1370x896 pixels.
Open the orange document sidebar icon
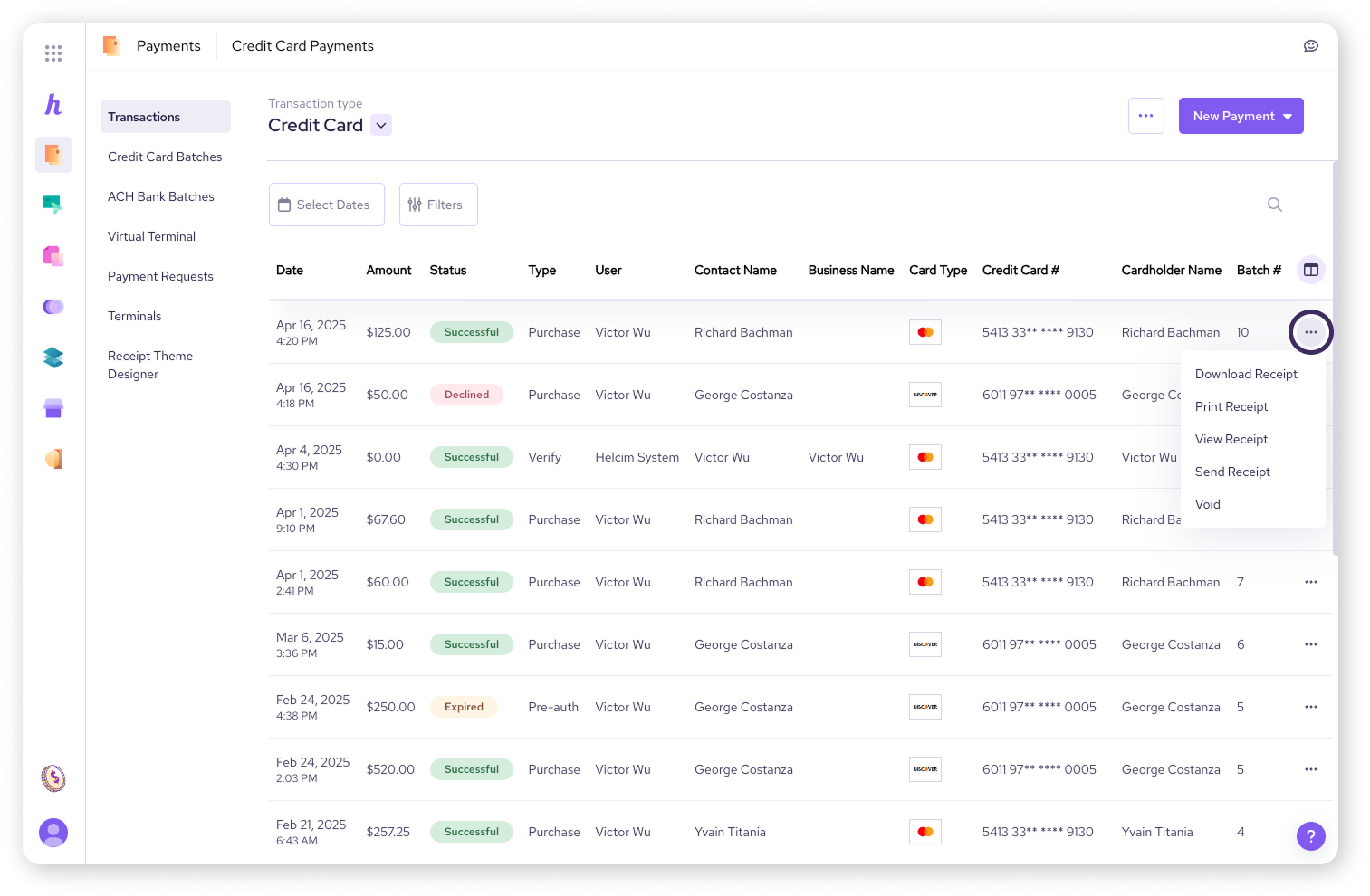53,459
